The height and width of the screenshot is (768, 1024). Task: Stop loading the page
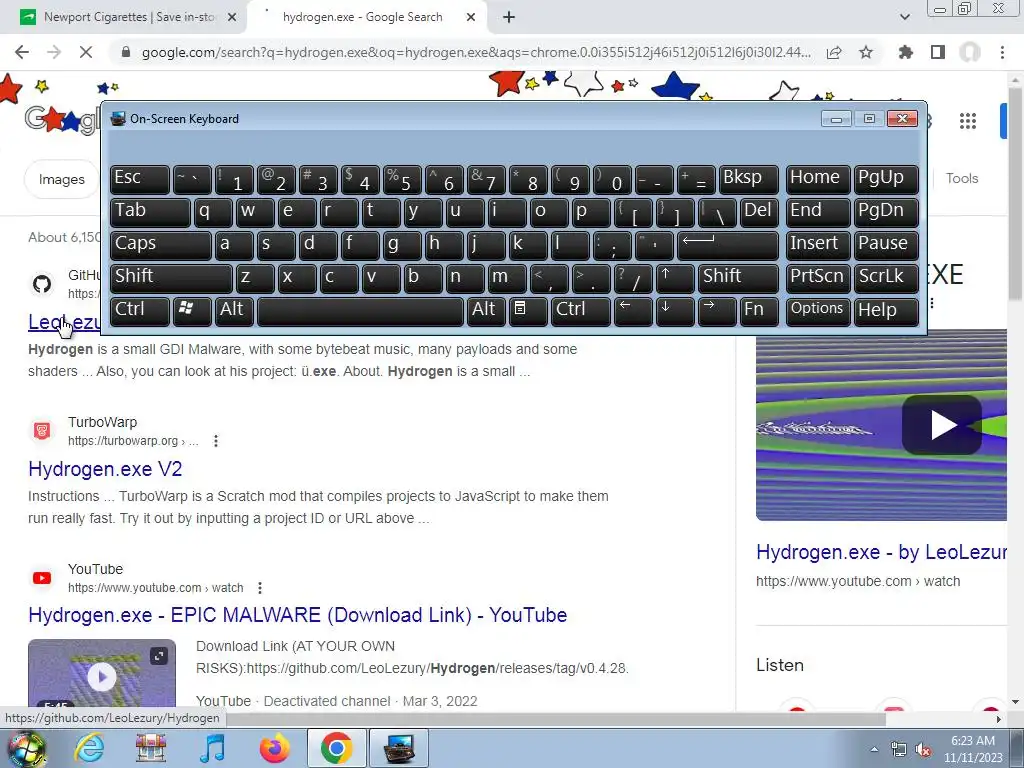click(x=86, y=52)
